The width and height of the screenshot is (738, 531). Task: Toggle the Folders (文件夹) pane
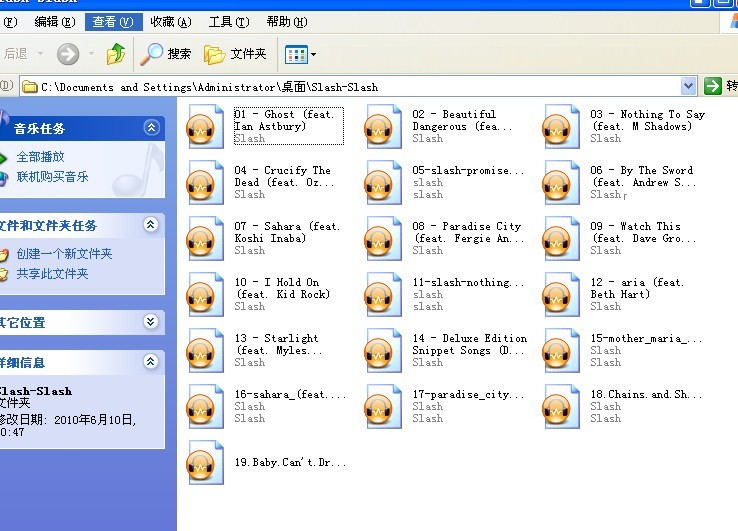[x=235, y=54]
